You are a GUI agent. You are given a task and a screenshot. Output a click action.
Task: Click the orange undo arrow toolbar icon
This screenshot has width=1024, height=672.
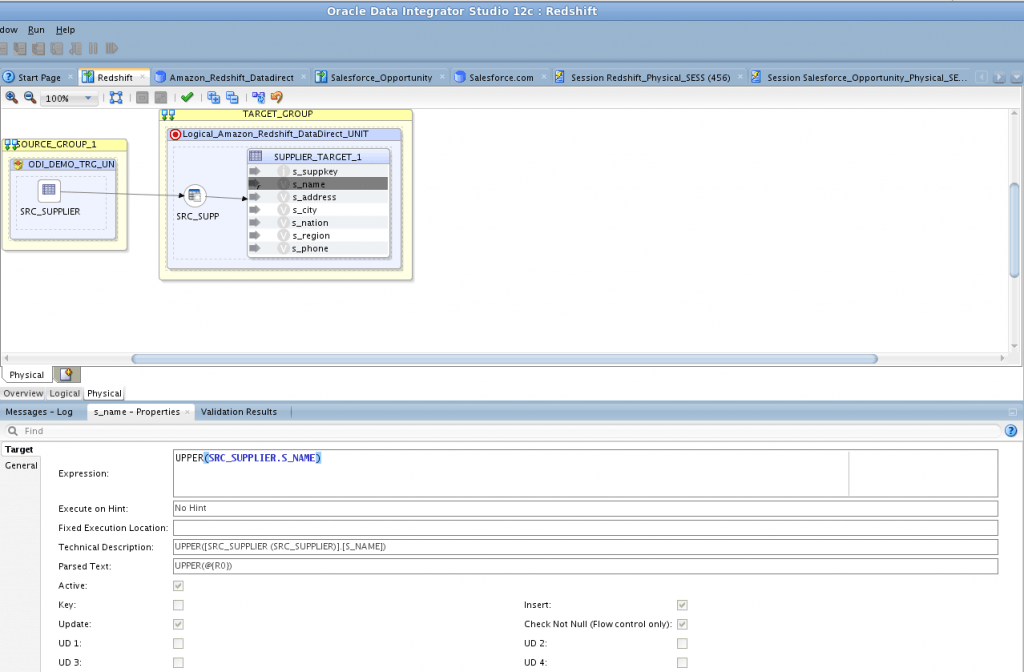point(277,98)
